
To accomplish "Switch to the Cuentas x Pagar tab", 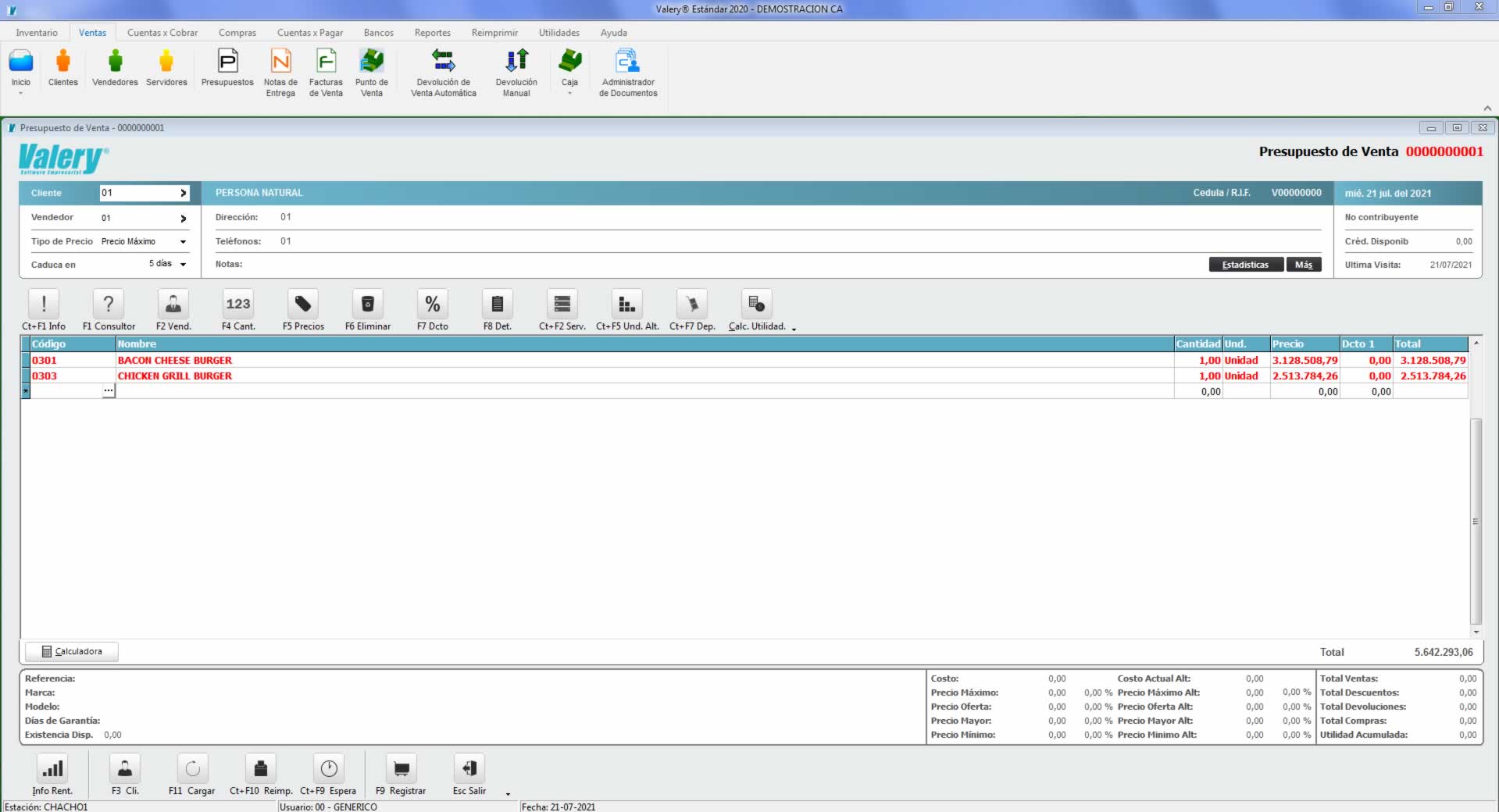I will (x=310, y=33).
